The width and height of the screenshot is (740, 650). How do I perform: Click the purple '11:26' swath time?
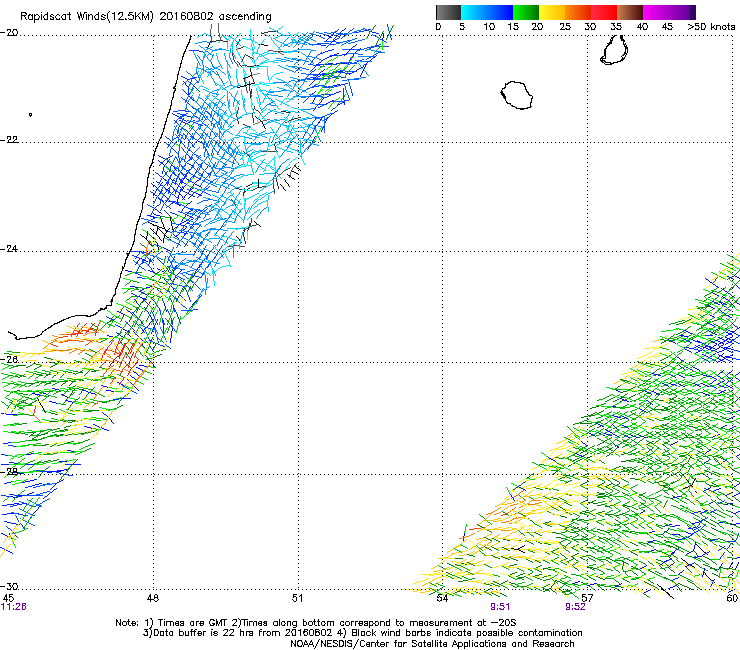(14, 607)
